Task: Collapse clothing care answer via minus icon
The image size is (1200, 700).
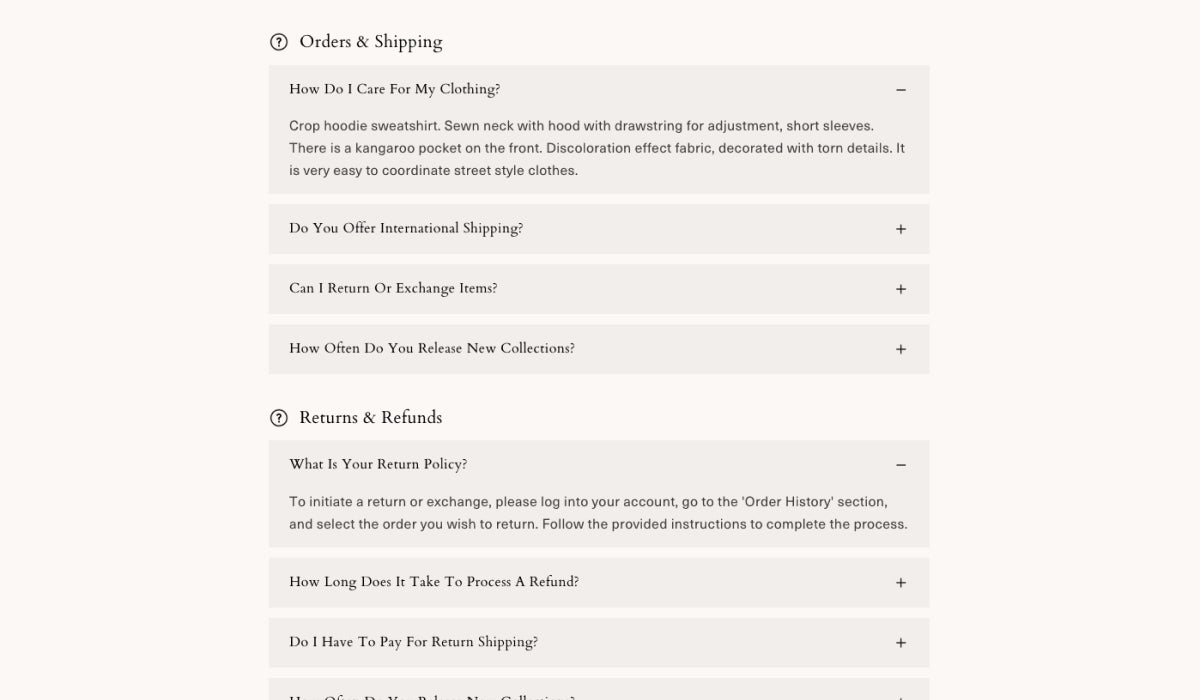Action: click(900, 90)
